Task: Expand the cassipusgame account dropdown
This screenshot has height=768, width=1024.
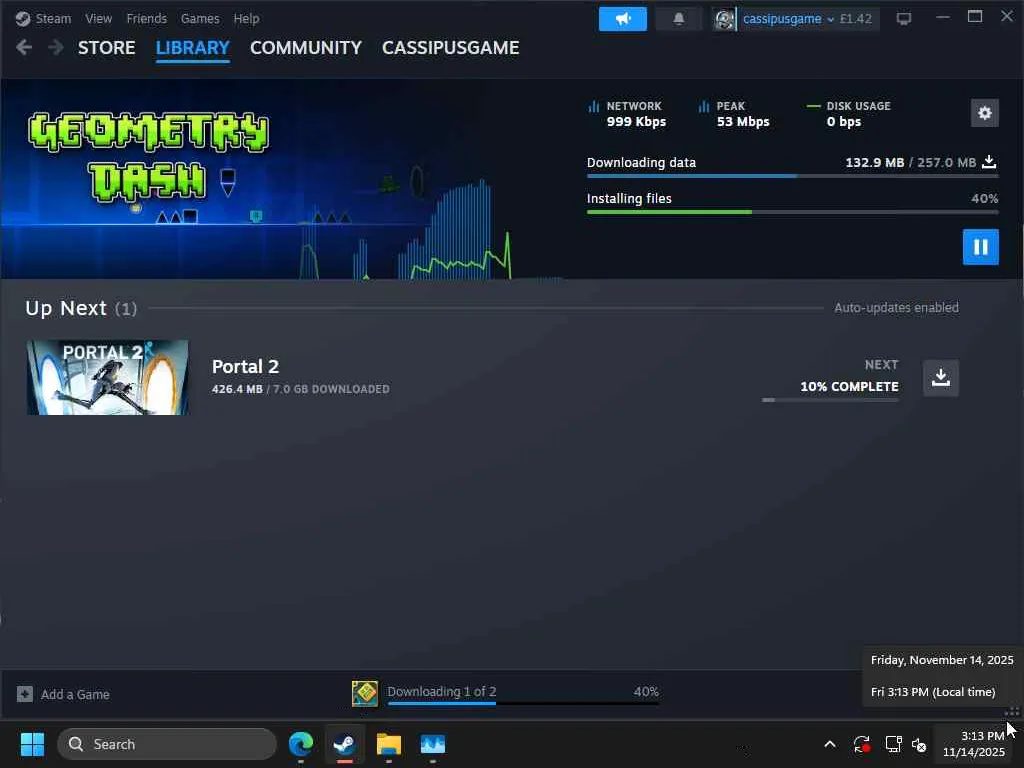Action: 788,19
